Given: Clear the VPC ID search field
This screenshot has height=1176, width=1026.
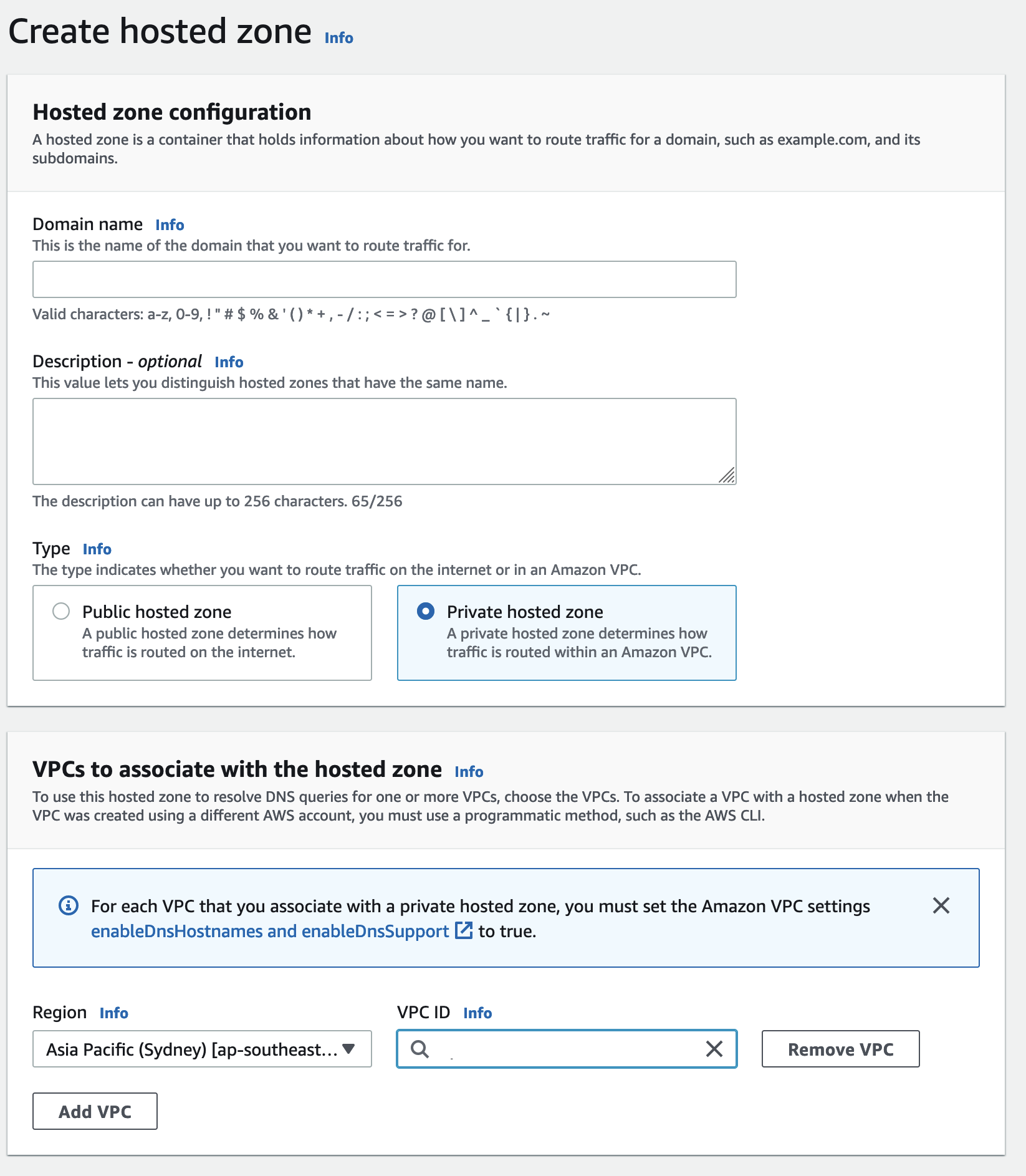Looking at the screenshot, I should 712,1049.
